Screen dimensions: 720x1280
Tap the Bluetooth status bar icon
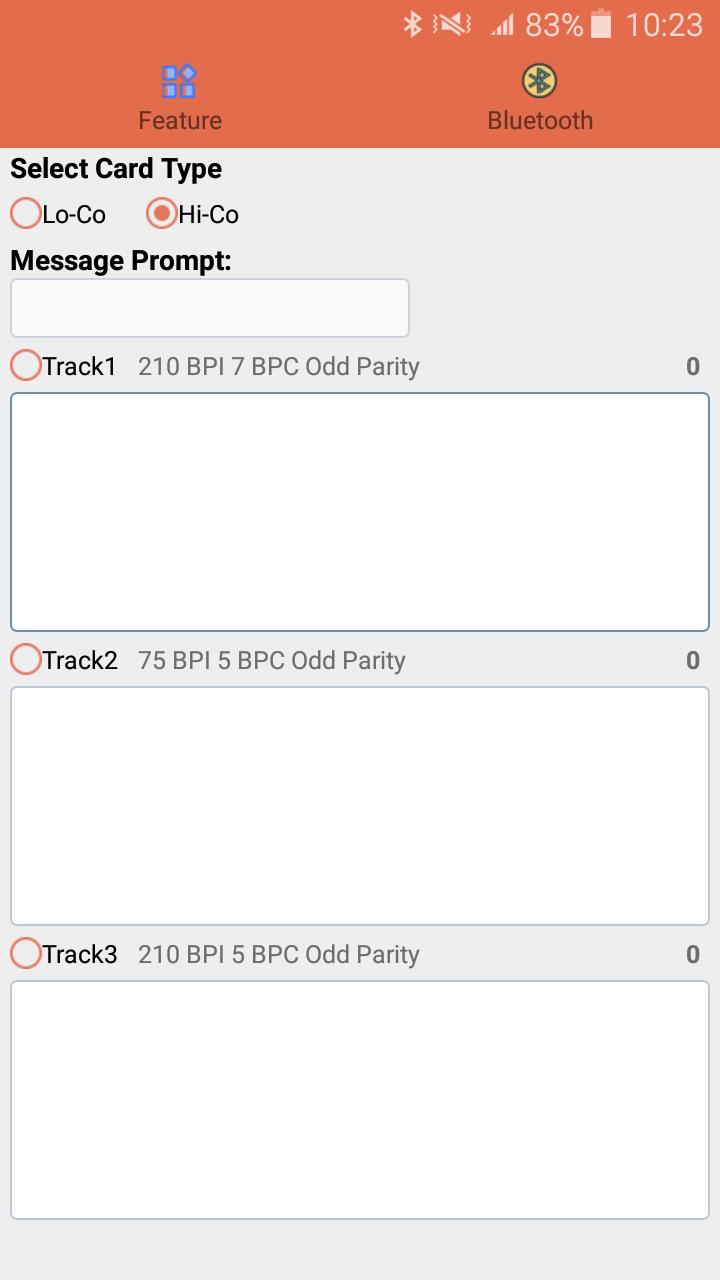coord(412,24)
